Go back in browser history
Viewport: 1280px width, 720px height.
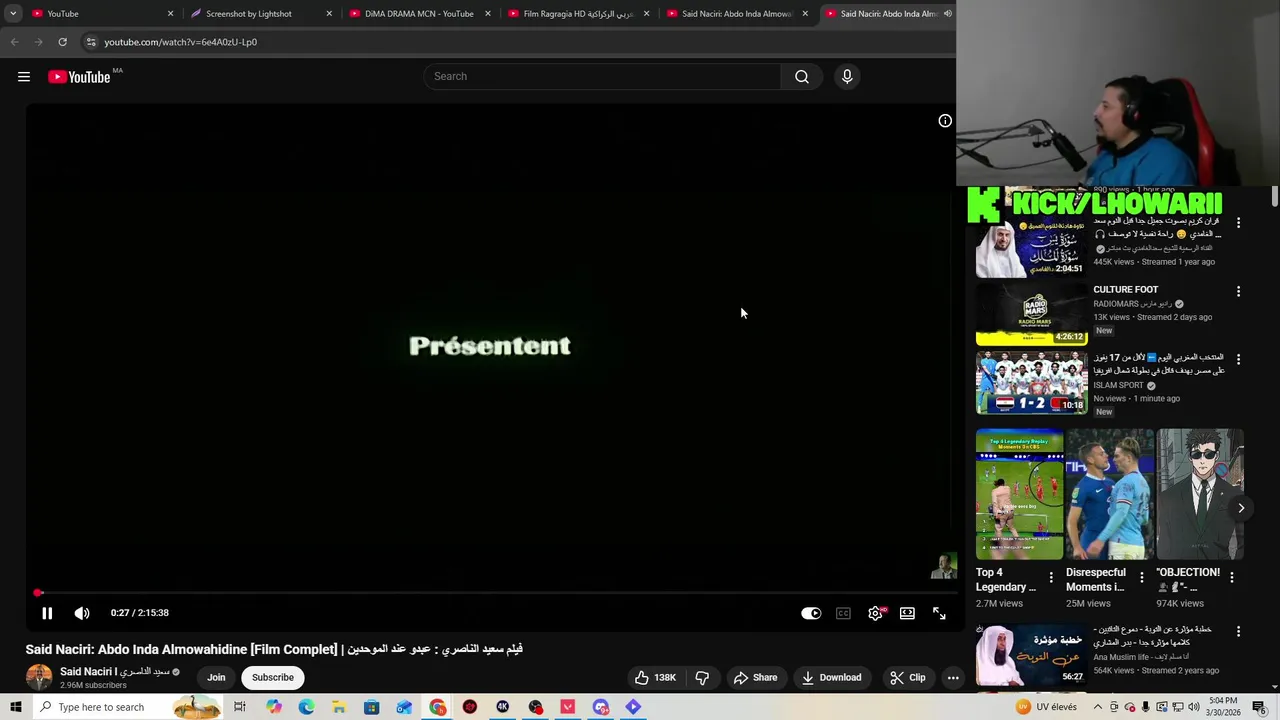(14, 42)
